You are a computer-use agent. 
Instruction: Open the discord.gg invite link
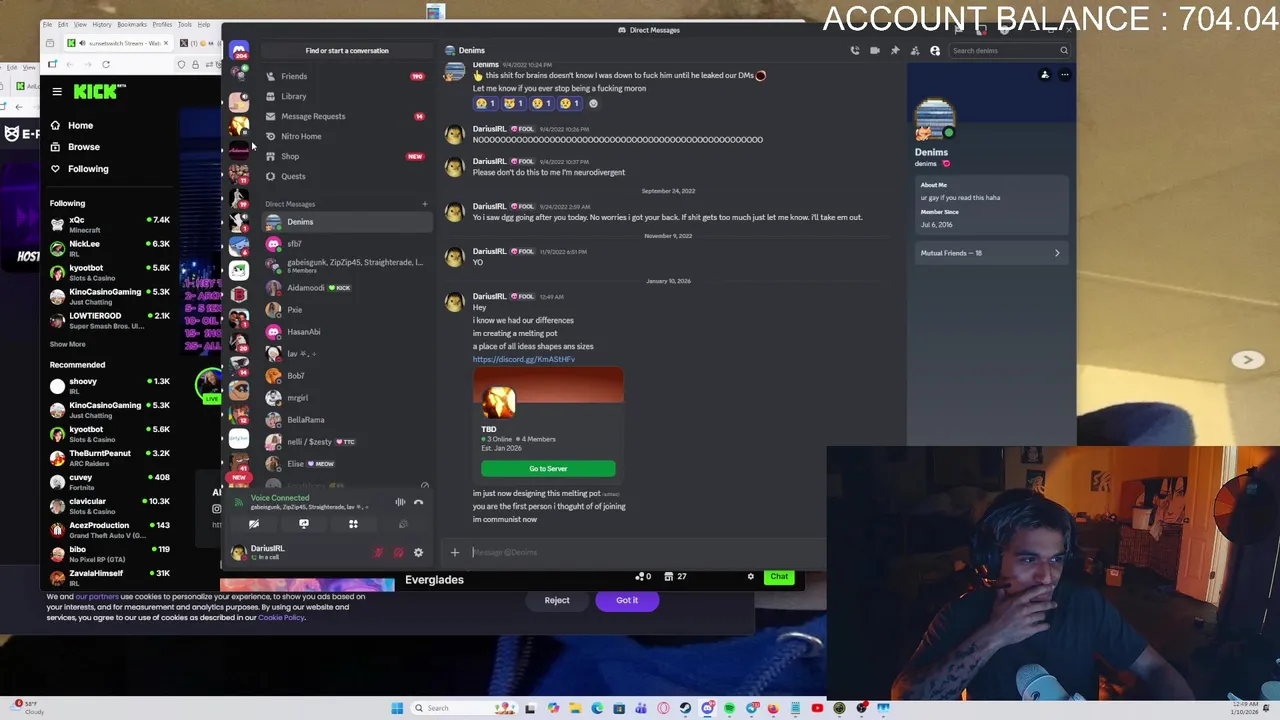pos(524,359)
